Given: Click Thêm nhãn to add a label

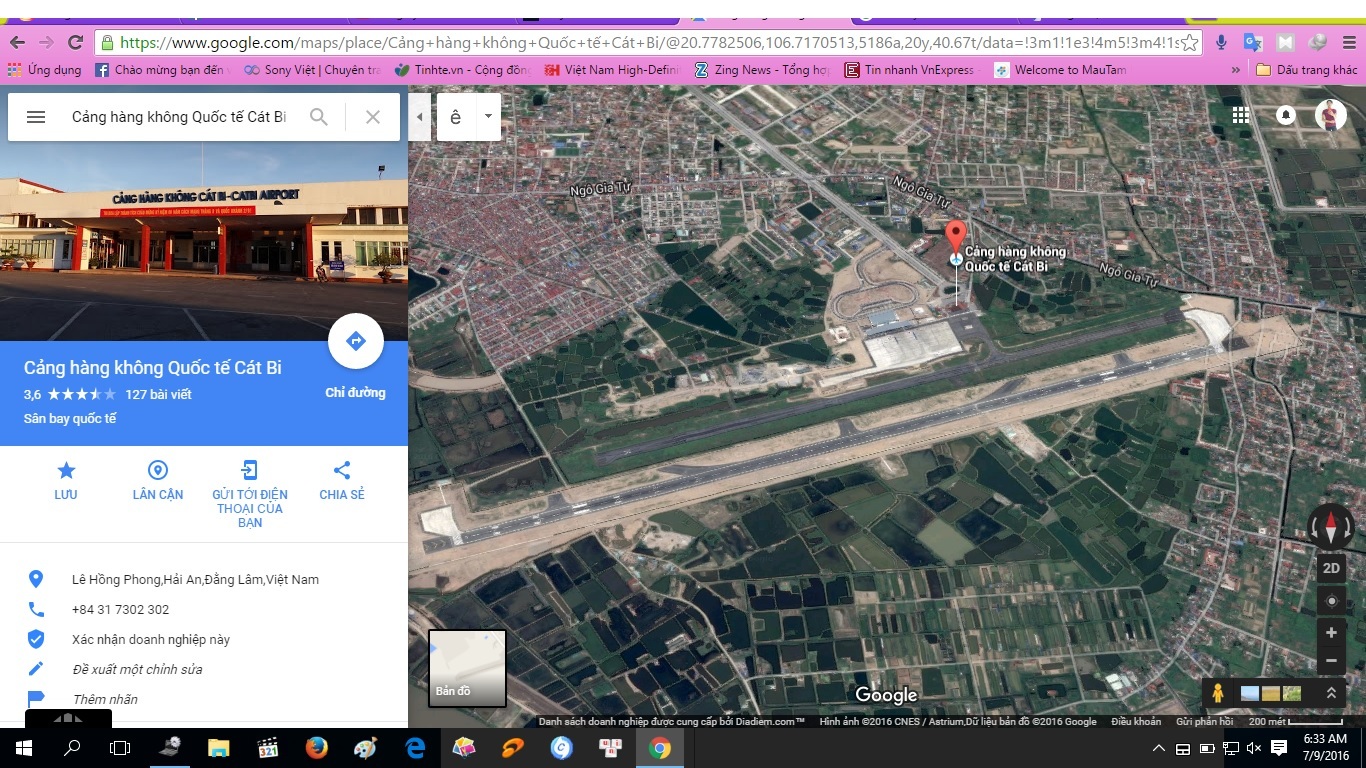Looking at the screenshot, I should tap(105, 700).
